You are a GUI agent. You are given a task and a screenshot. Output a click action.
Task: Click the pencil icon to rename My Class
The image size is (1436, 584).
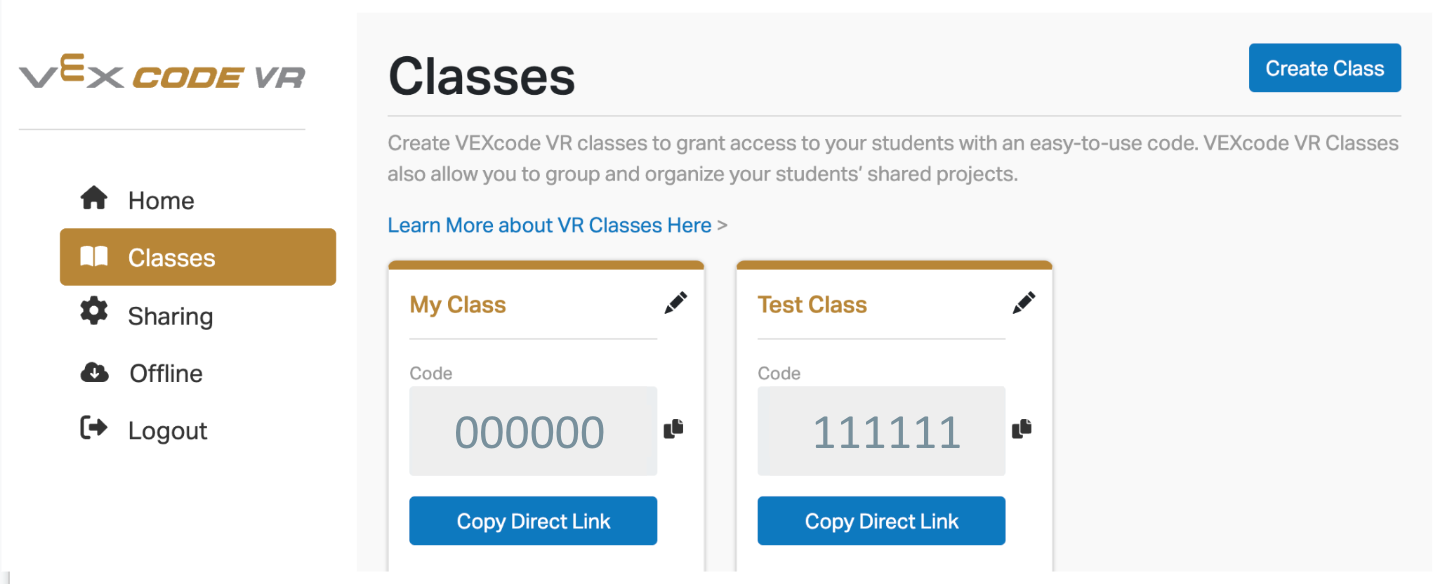pyautogui.click(x=675, y=303)
